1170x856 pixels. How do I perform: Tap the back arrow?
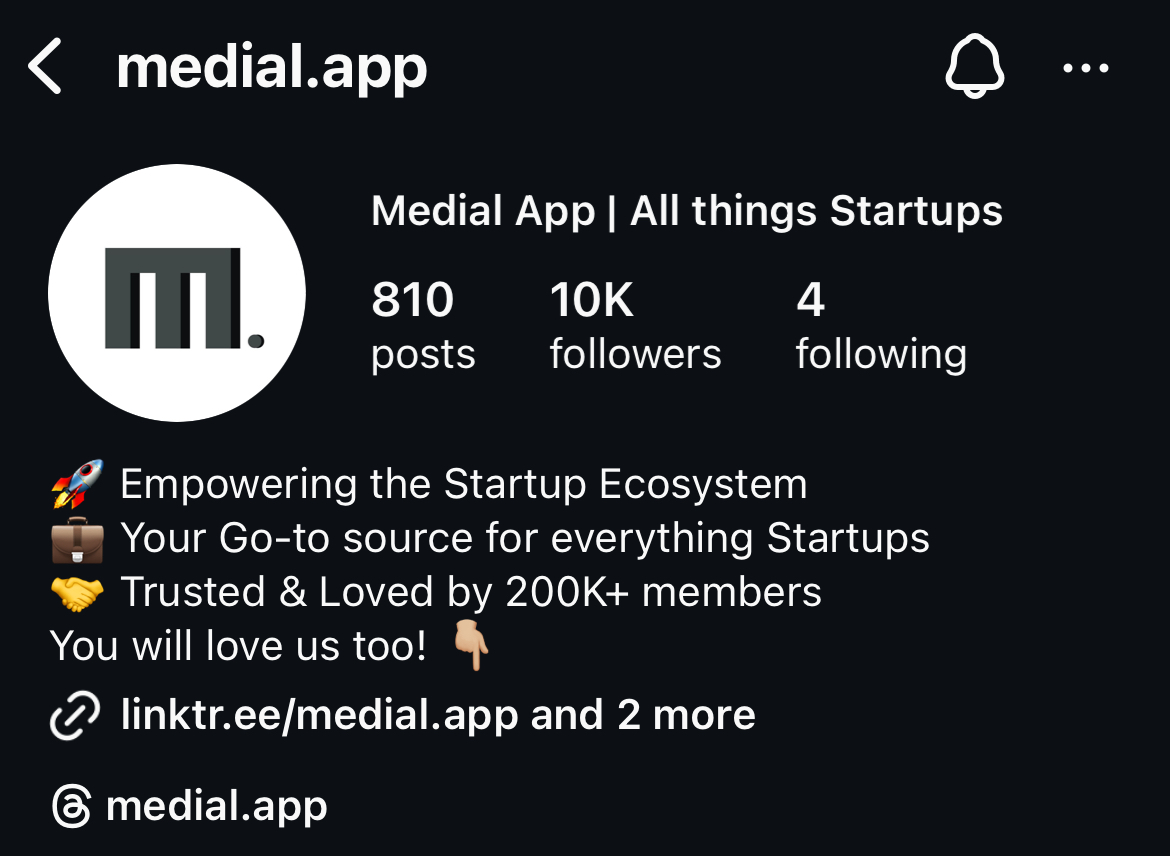coord(45,68)
